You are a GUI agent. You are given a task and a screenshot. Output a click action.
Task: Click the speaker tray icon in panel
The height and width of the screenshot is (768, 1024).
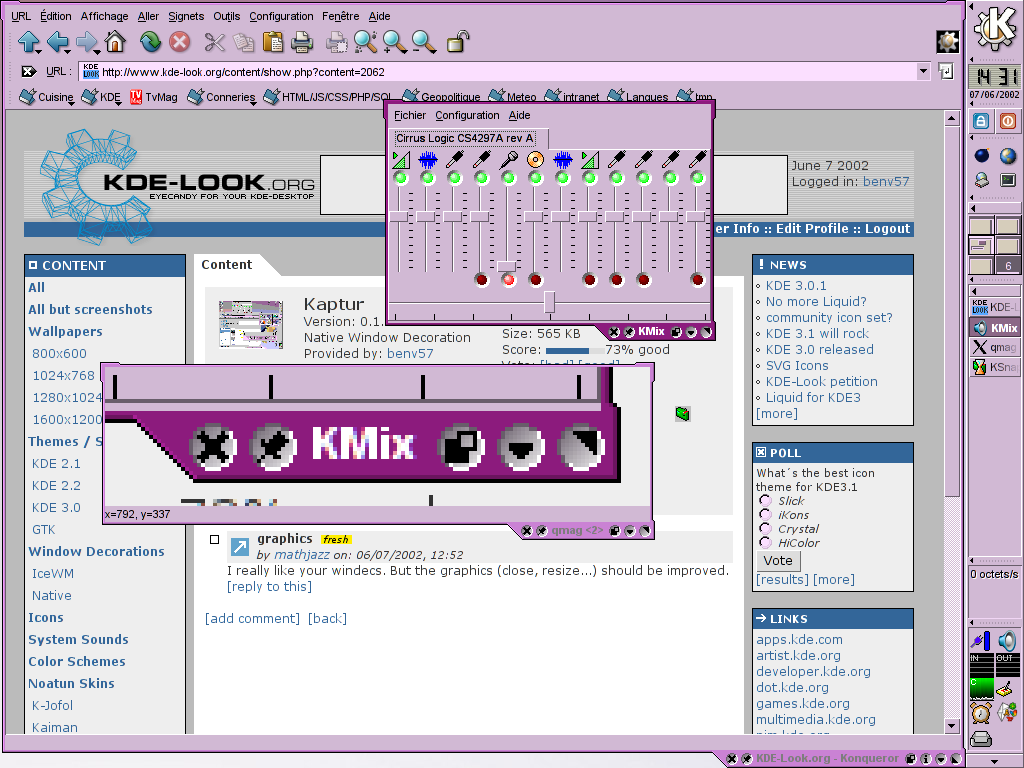tap(1008, 641)
